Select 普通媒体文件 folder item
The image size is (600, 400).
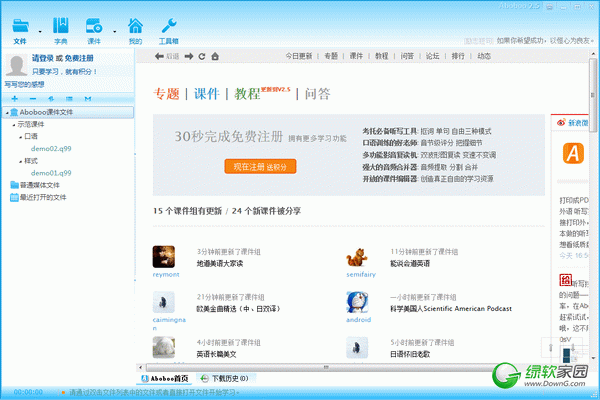pyautogui.click(x=35, y=185)
